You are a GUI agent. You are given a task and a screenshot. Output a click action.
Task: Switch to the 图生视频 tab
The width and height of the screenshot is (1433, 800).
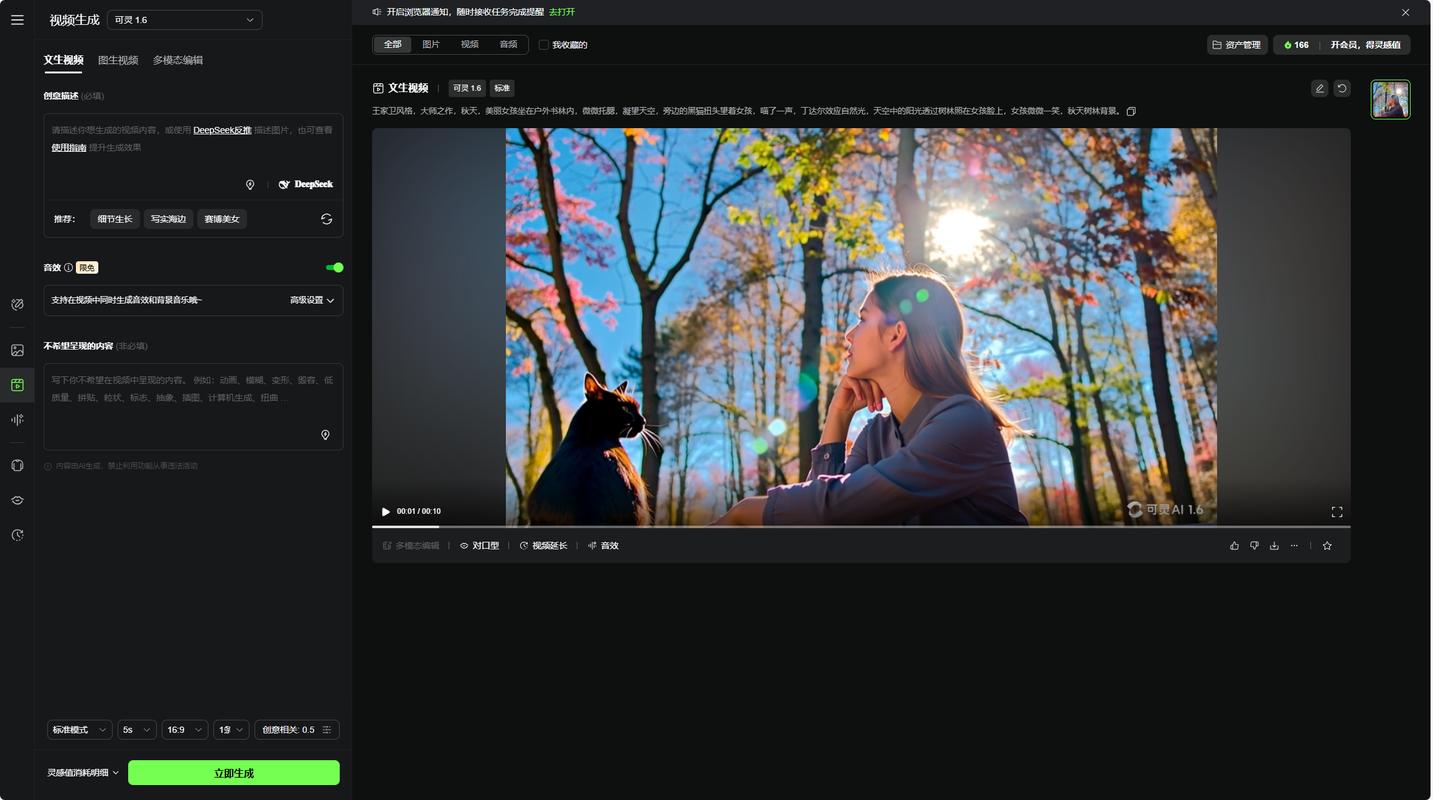point(118,60)
